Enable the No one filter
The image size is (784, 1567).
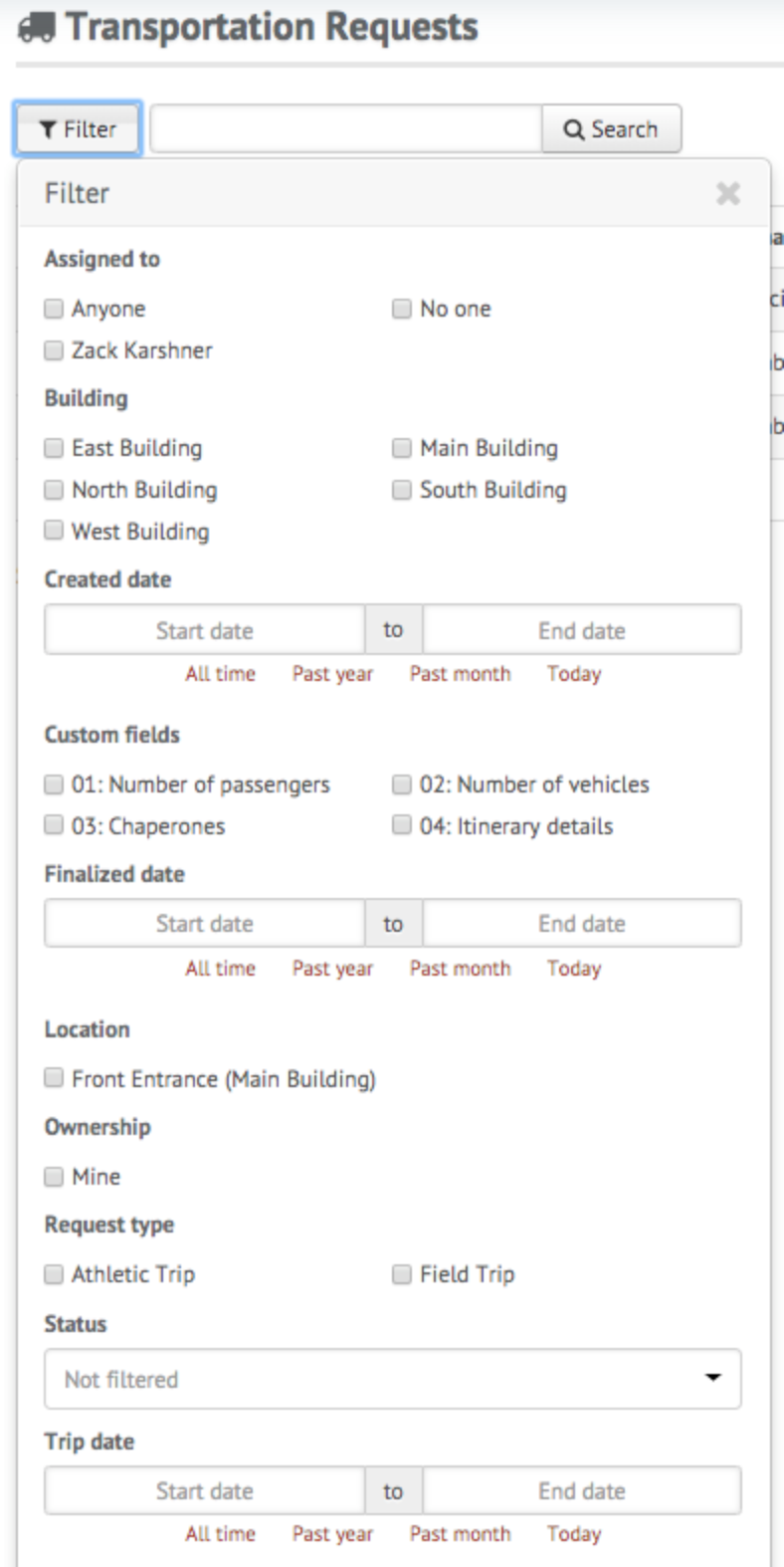coord(402,309)
